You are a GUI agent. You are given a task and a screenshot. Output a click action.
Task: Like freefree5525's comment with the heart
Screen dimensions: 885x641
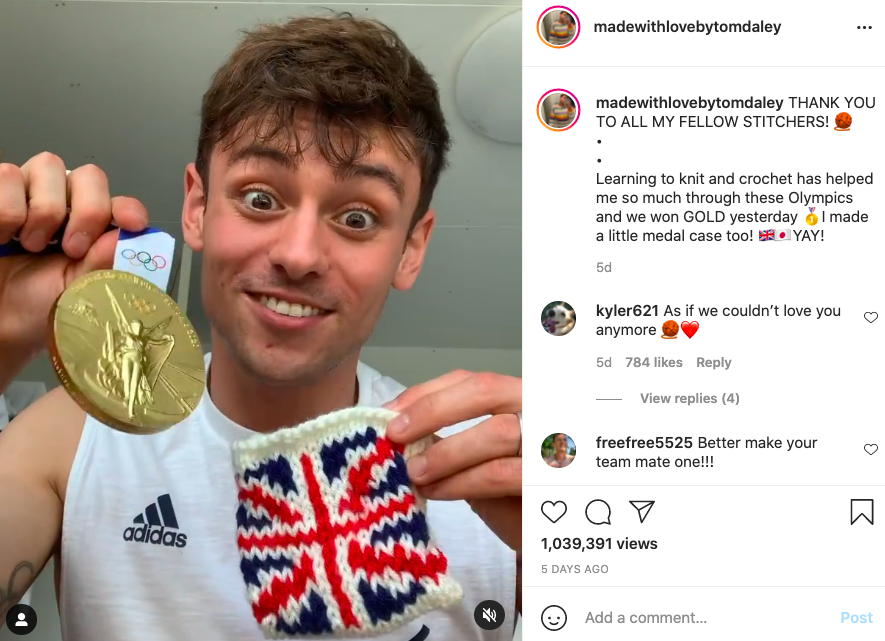[871, 449]
